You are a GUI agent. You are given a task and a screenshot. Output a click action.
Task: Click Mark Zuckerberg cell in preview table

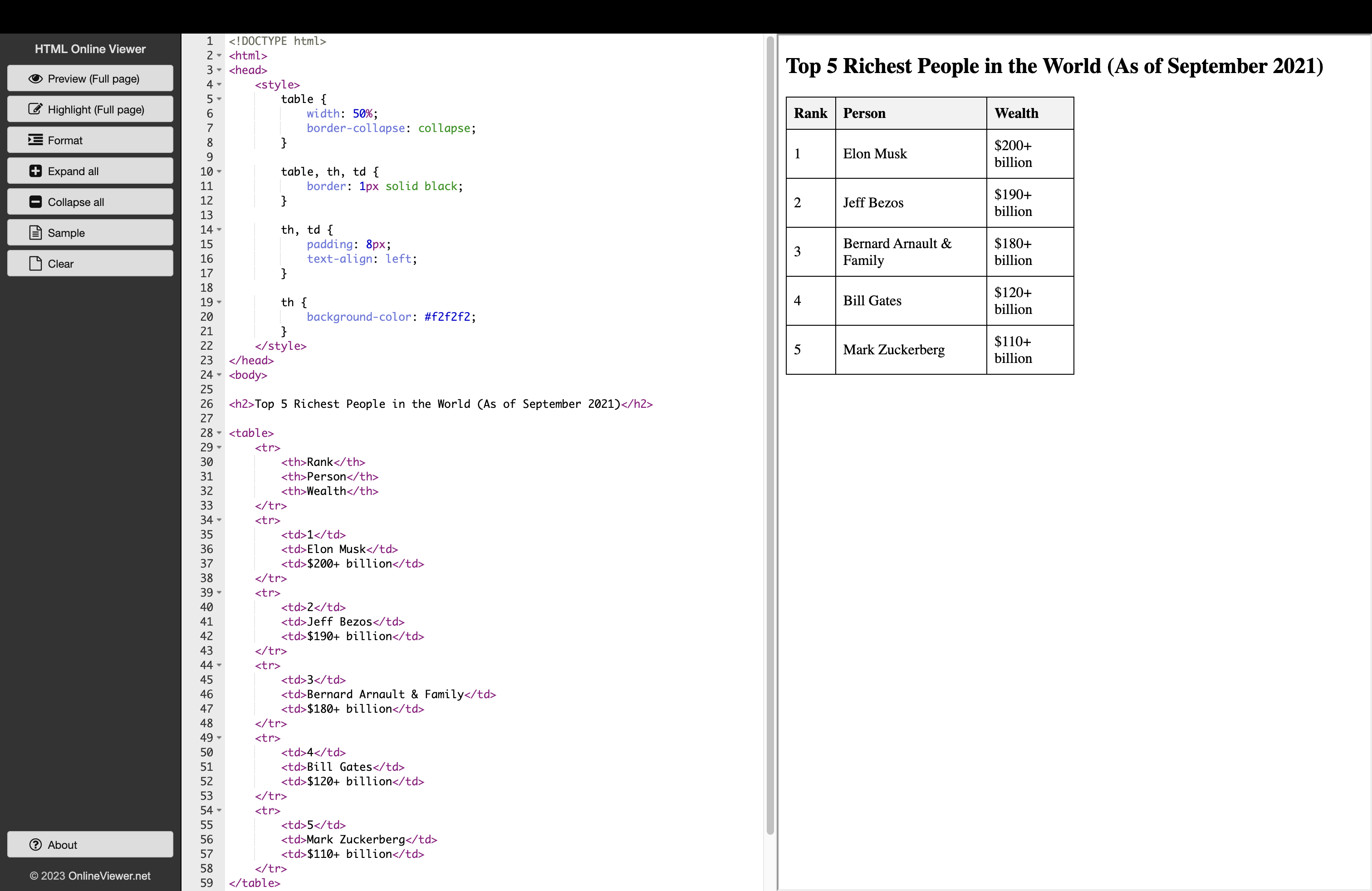coord(911,350)
